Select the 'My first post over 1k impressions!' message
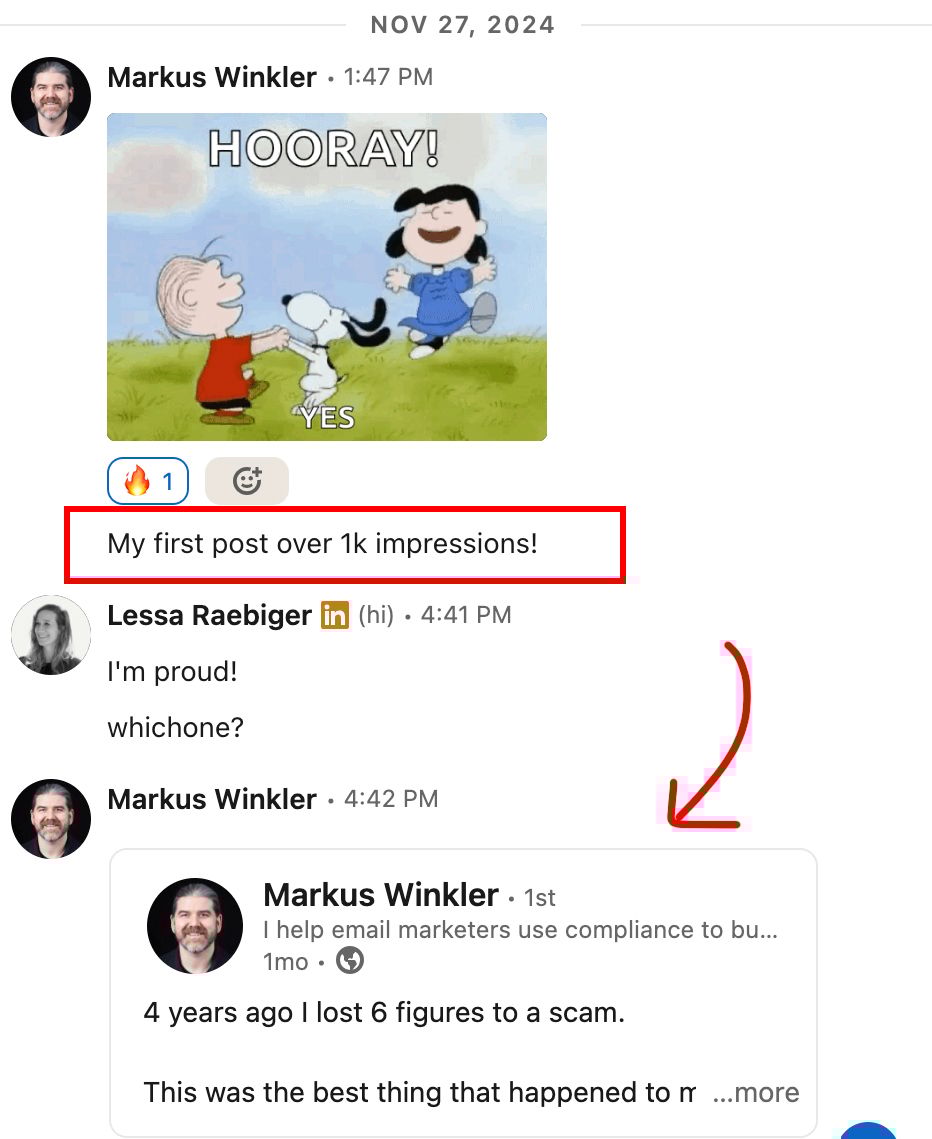The width and height of the screenshot is (932, 1139). click(x=323, y=543)
